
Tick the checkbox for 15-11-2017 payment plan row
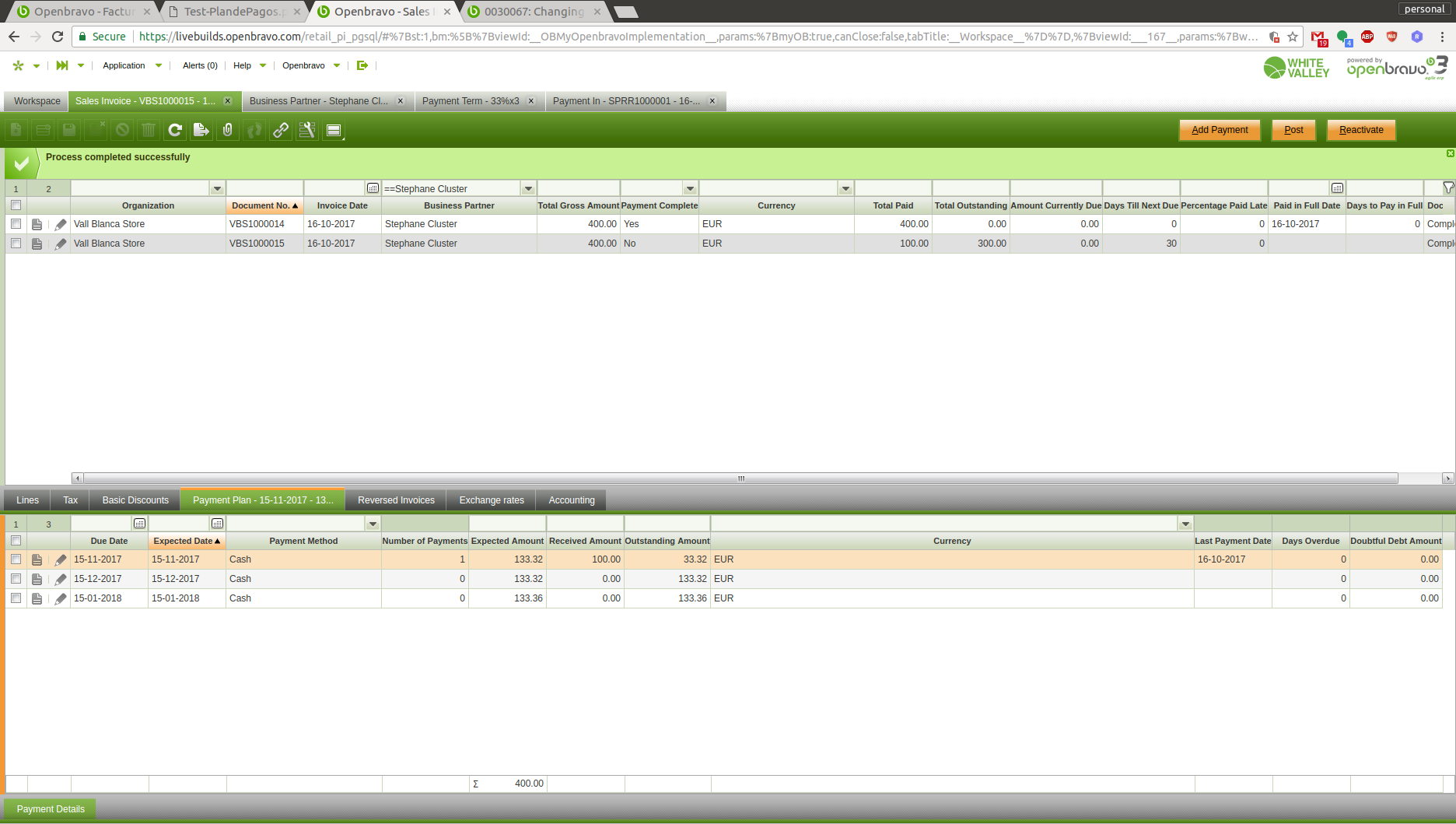[x=16, y=559]
